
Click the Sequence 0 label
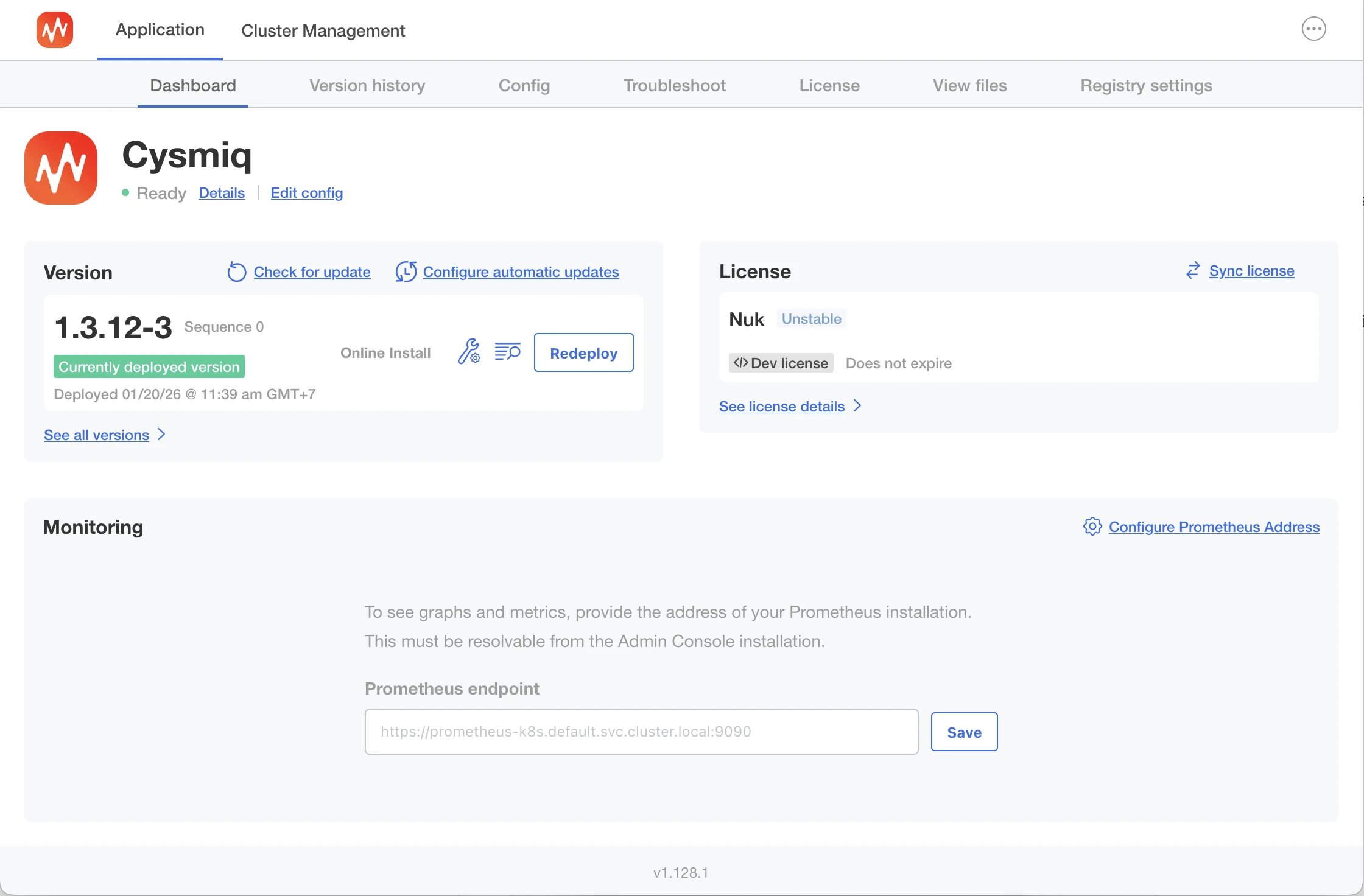(x=224, y=327)
